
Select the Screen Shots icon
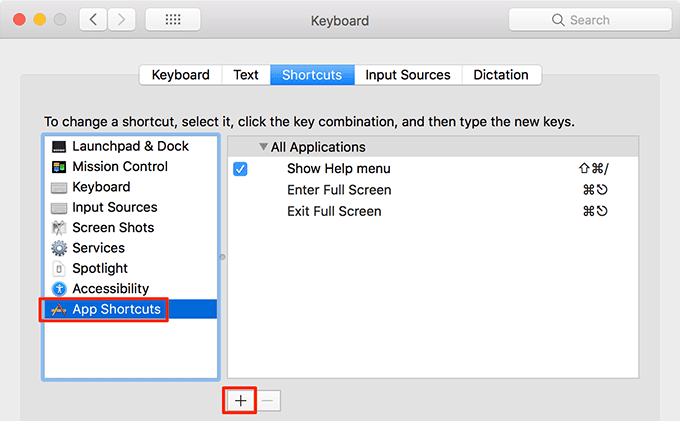(x=59, y=228)
